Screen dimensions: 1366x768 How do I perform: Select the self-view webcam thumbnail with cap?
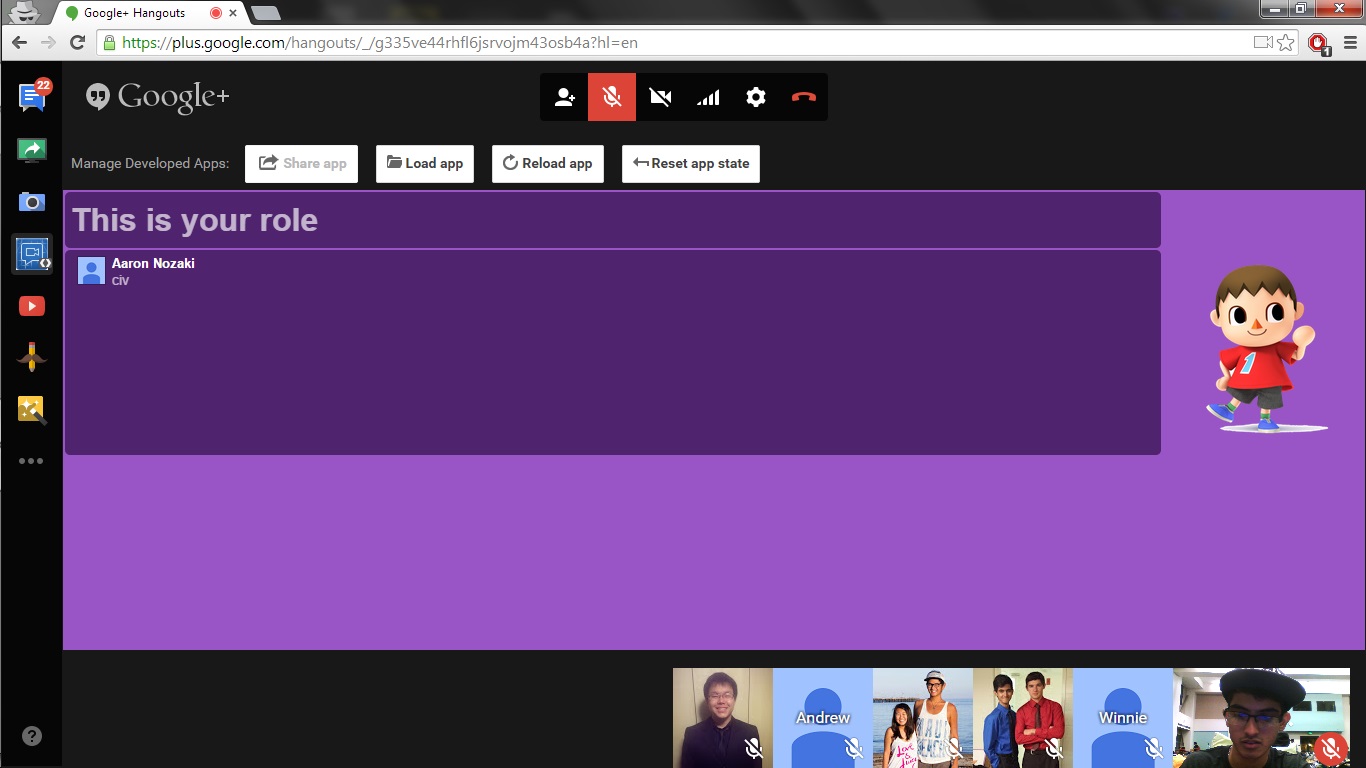(x=1261, y=718)
